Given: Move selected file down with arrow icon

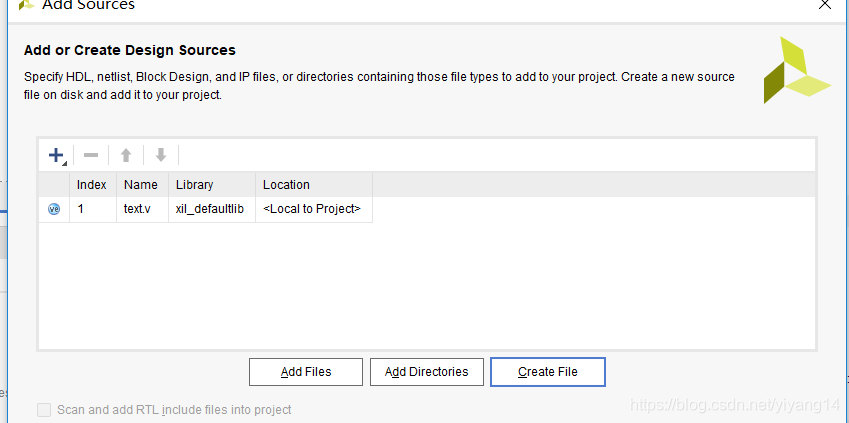Looking at the screenshot, I should tap(161, 156).
